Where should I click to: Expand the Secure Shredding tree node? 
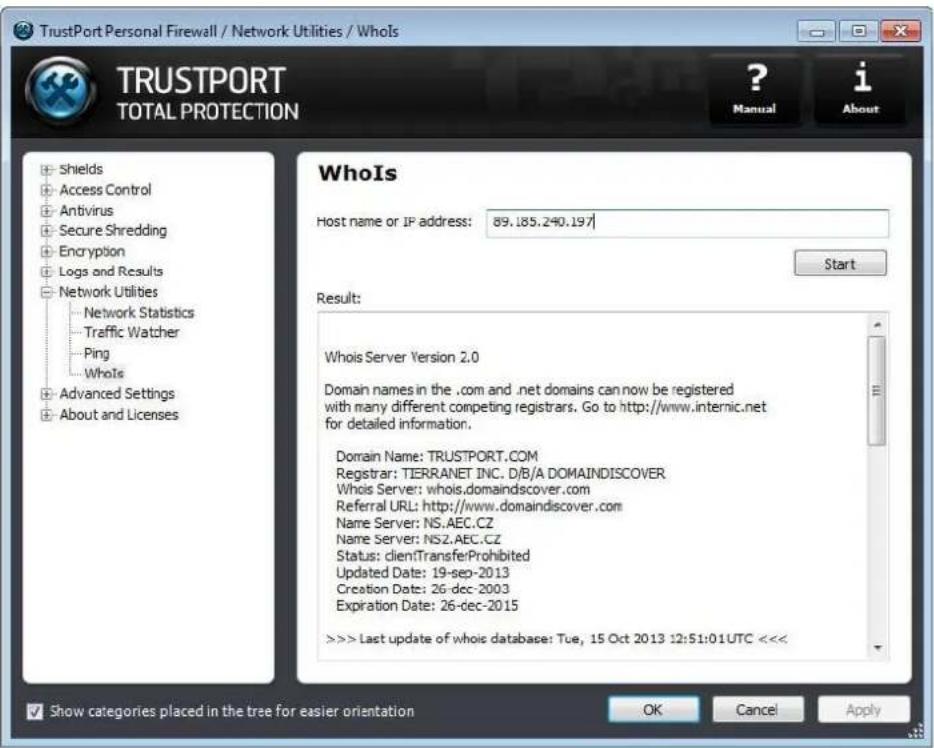pos(46,230)
